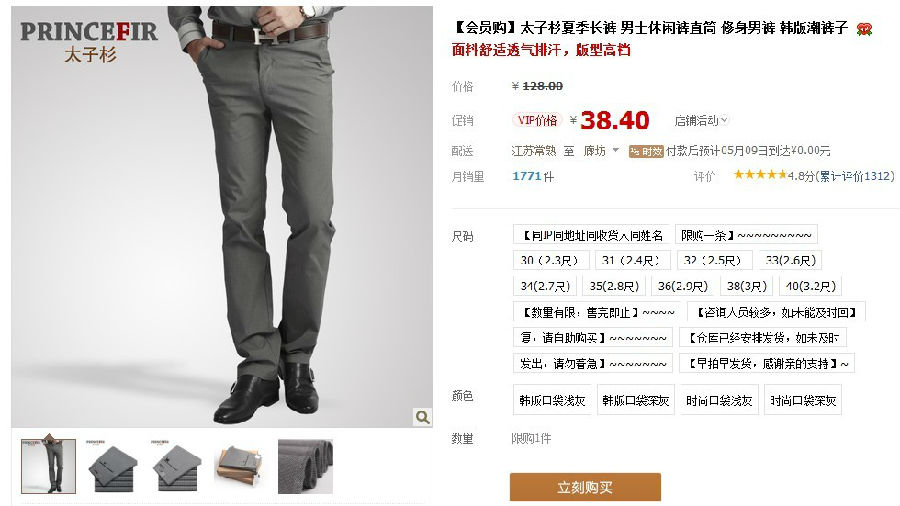Click the 1771 monthly sales count
Image resolution: width=900 pixels, height=506 pixels.
tap(527, 176)
